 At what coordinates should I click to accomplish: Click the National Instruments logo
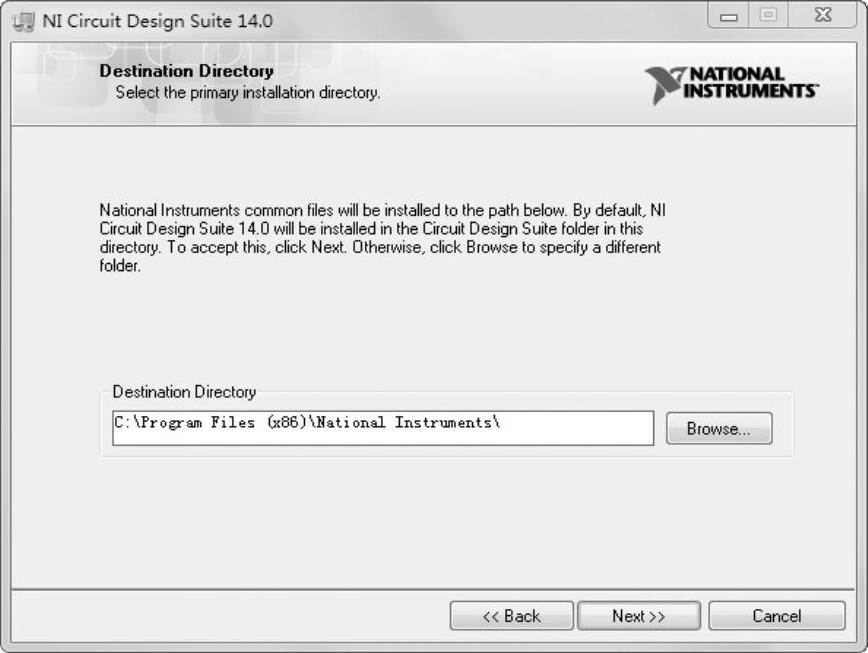pos(732,85)
